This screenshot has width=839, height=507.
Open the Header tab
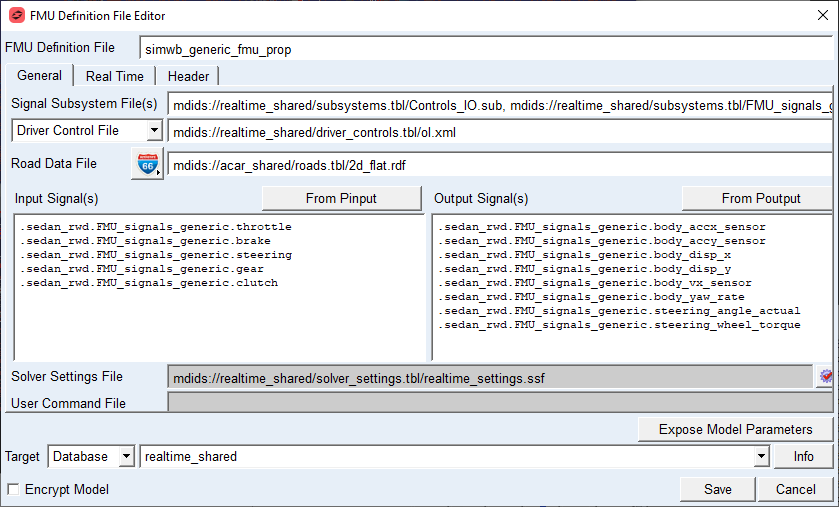pyautogui.click(x=188, y=76)
